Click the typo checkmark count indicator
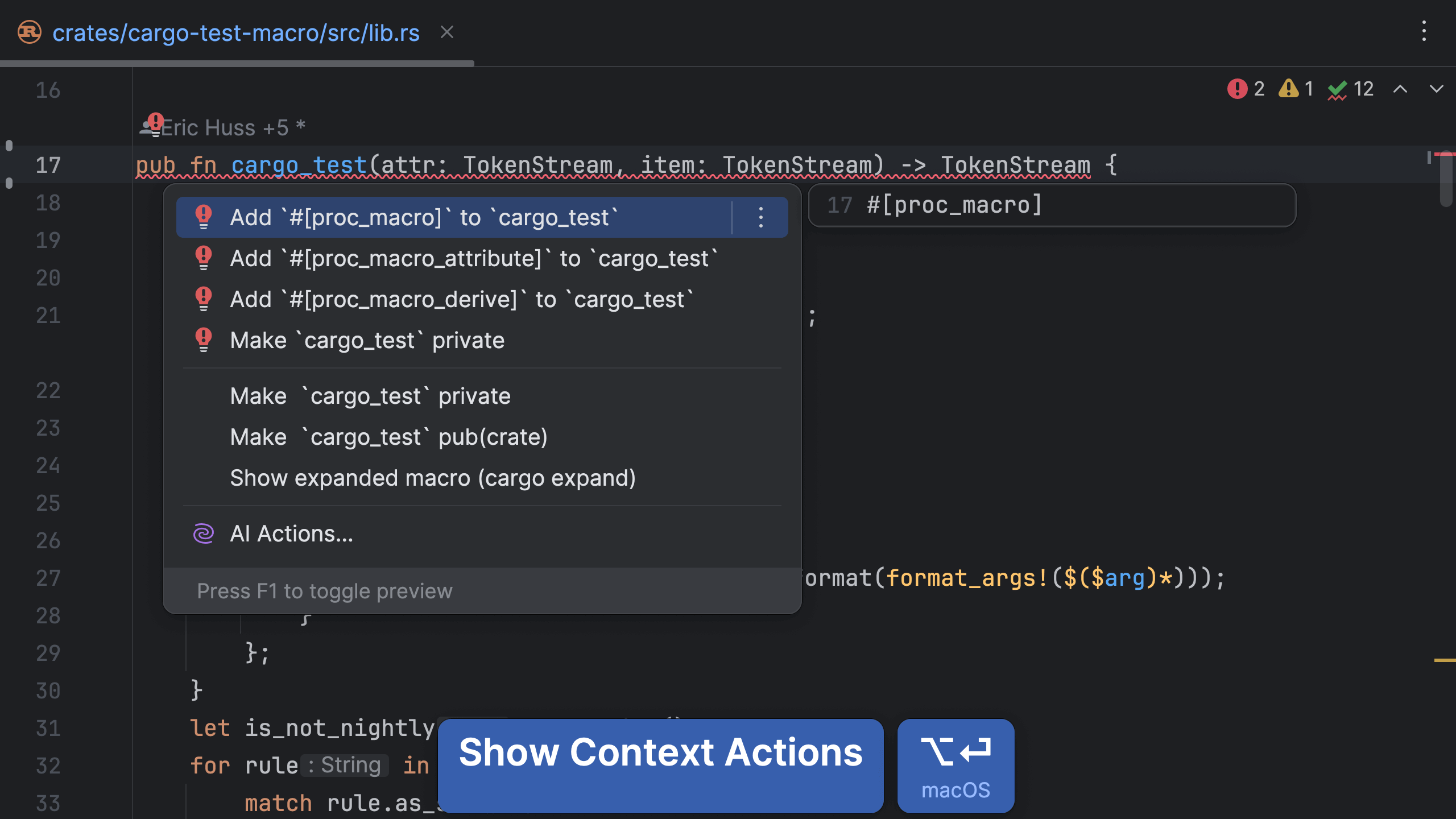 1350,89
